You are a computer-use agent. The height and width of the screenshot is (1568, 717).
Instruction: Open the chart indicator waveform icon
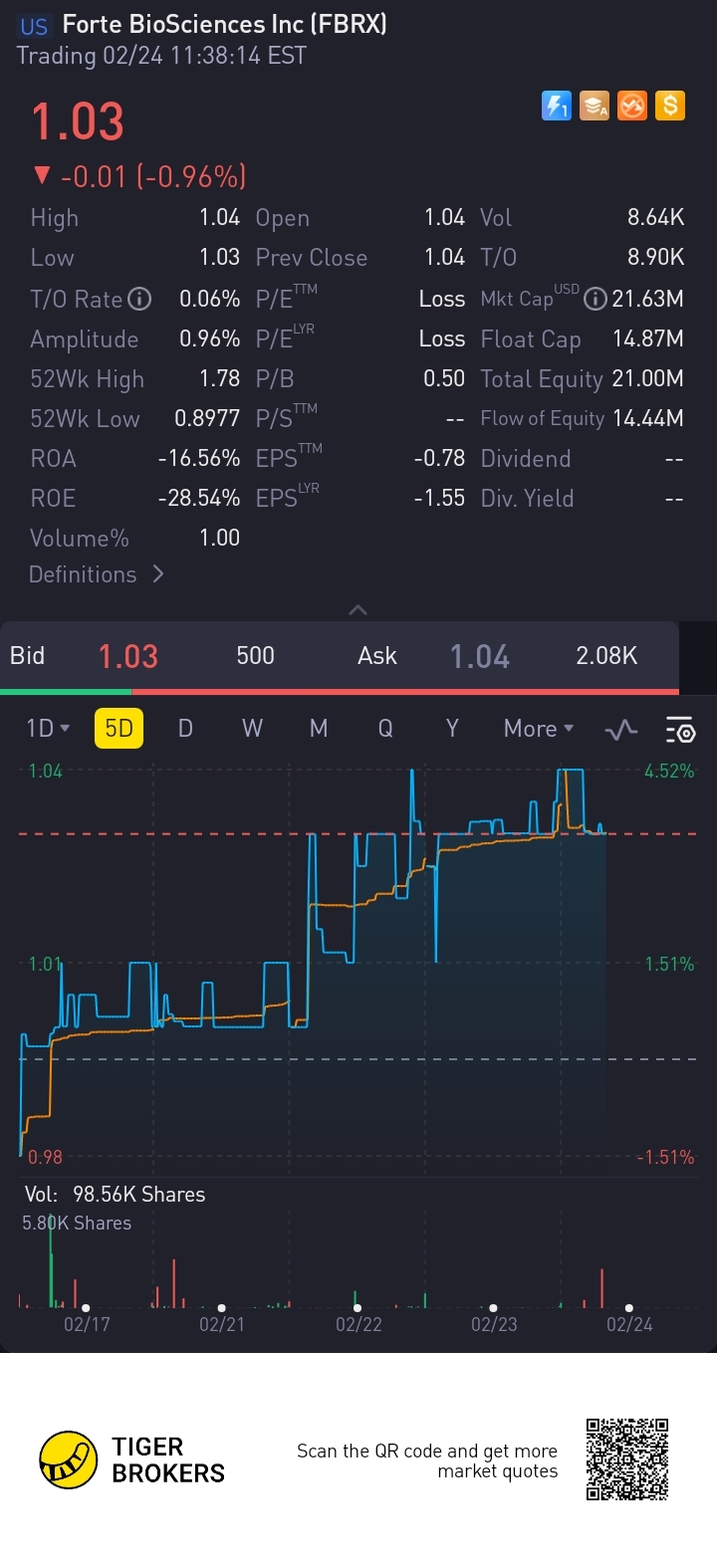point(621,730)
